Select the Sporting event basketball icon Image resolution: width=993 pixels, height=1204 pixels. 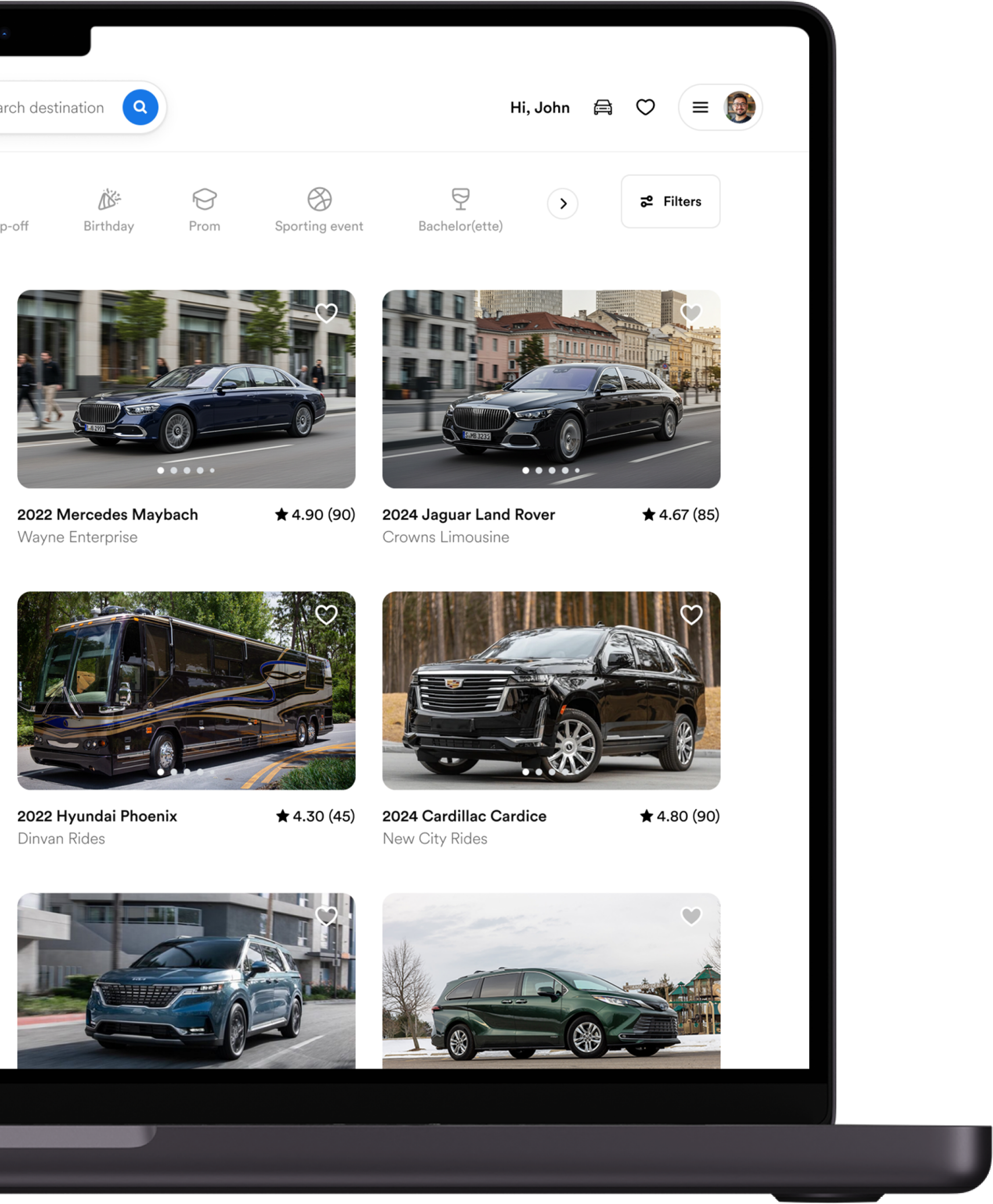[319, 199]
